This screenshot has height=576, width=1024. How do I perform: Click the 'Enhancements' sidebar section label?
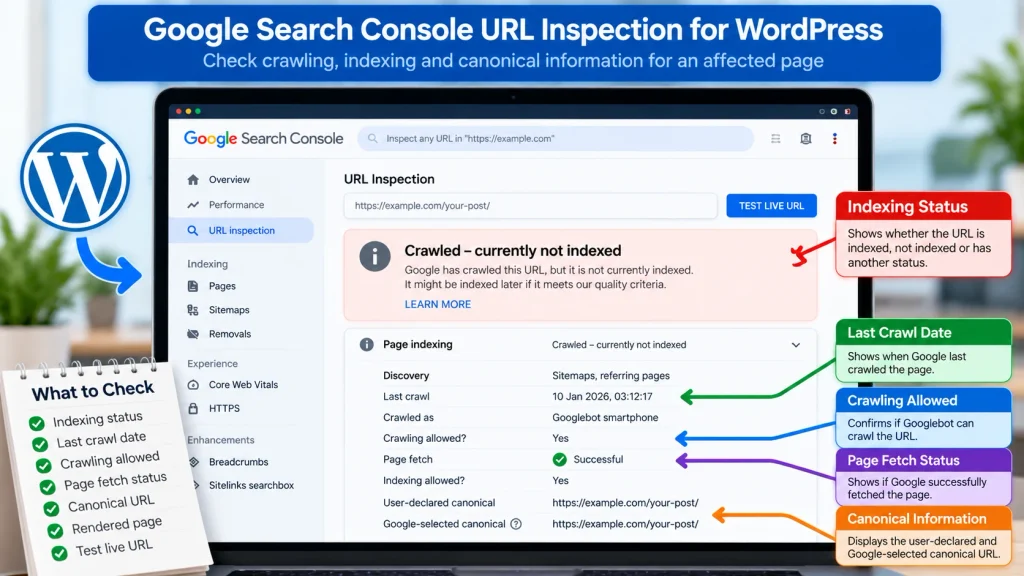(221, 440)
